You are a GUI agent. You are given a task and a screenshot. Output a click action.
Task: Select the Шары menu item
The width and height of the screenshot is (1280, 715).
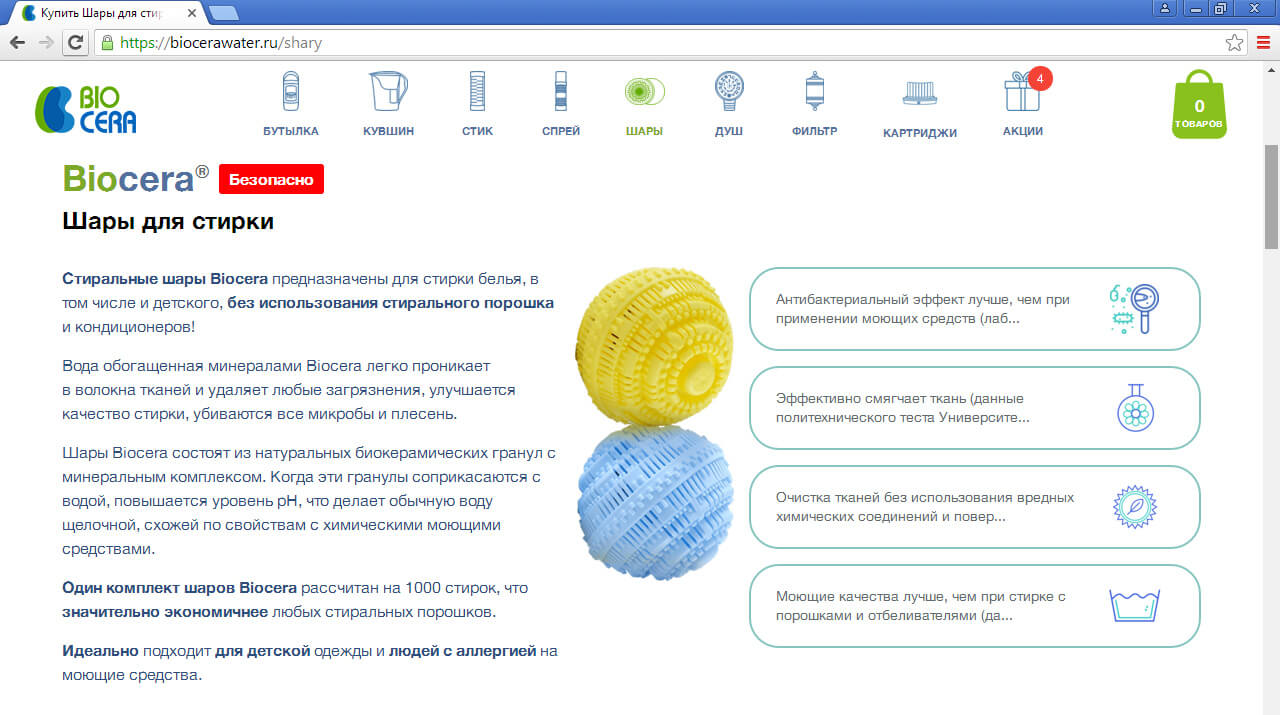coord(644,131)
